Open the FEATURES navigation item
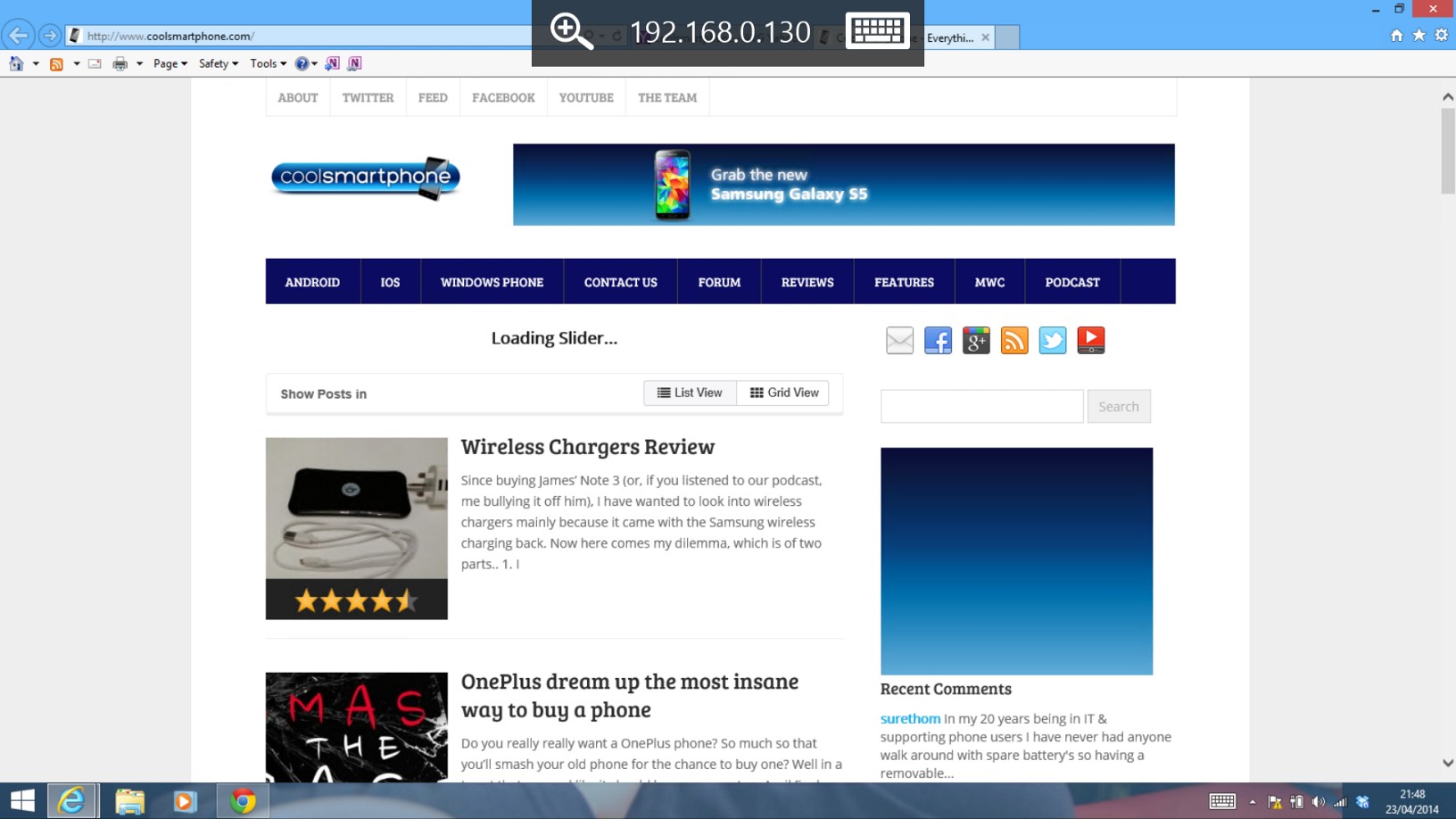This screenshot has width=1456, height=819. point(904,282)
